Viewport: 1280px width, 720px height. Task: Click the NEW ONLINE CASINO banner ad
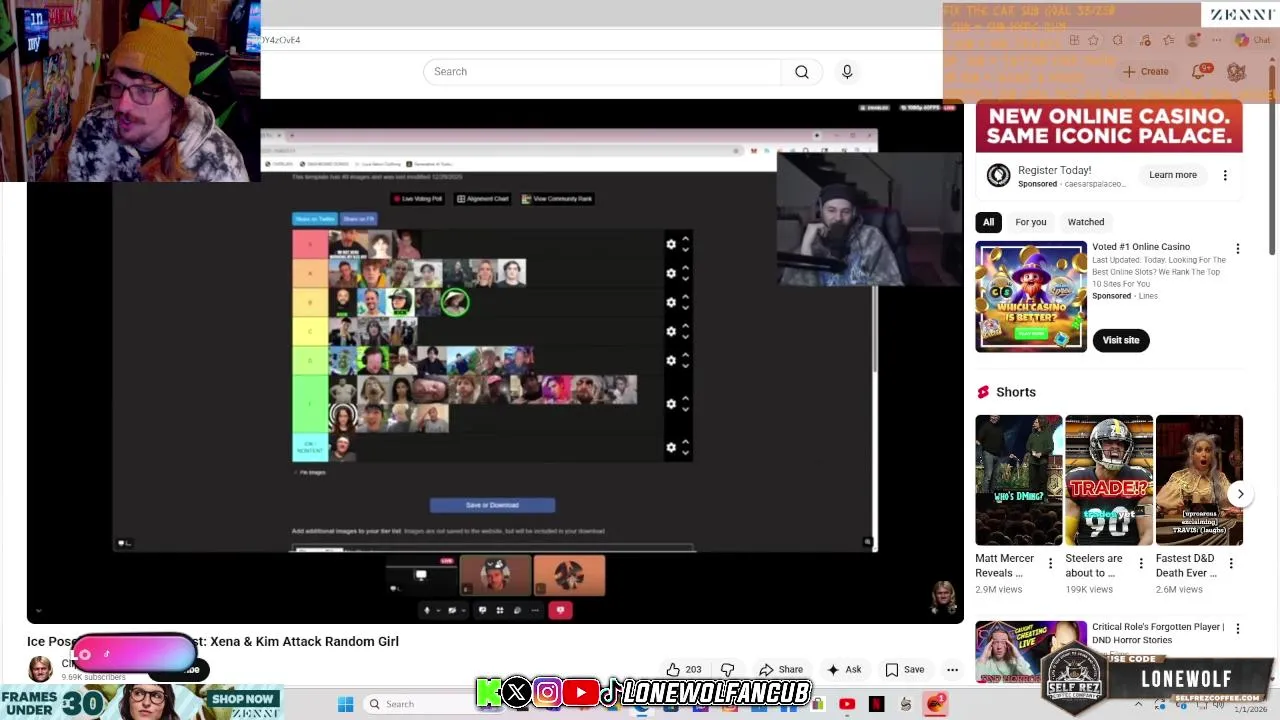coord(1108,127)
